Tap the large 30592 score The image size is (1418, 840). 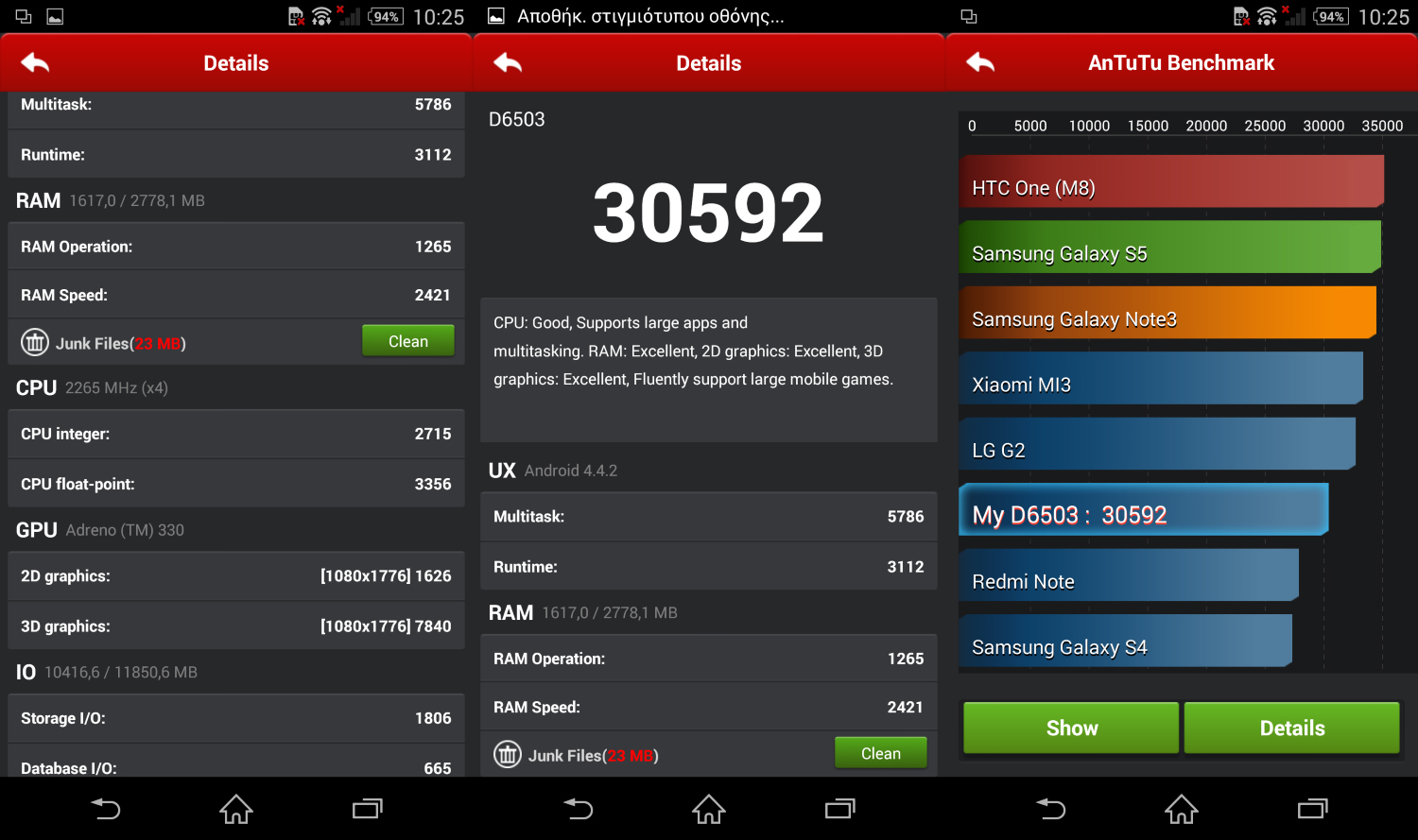pos(709,213)
